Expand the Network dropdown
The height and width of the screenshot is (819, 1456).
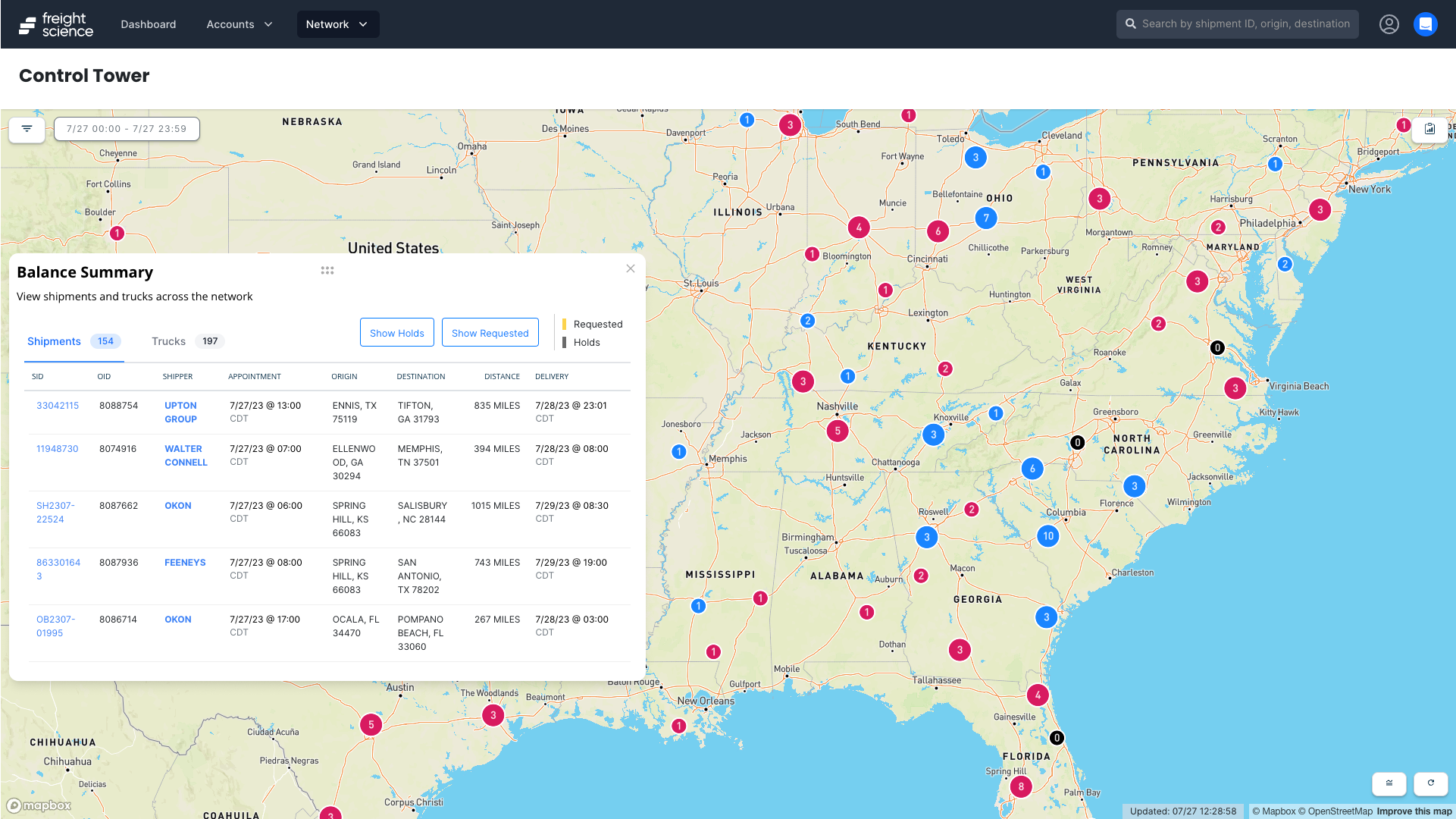coord(337,24)
